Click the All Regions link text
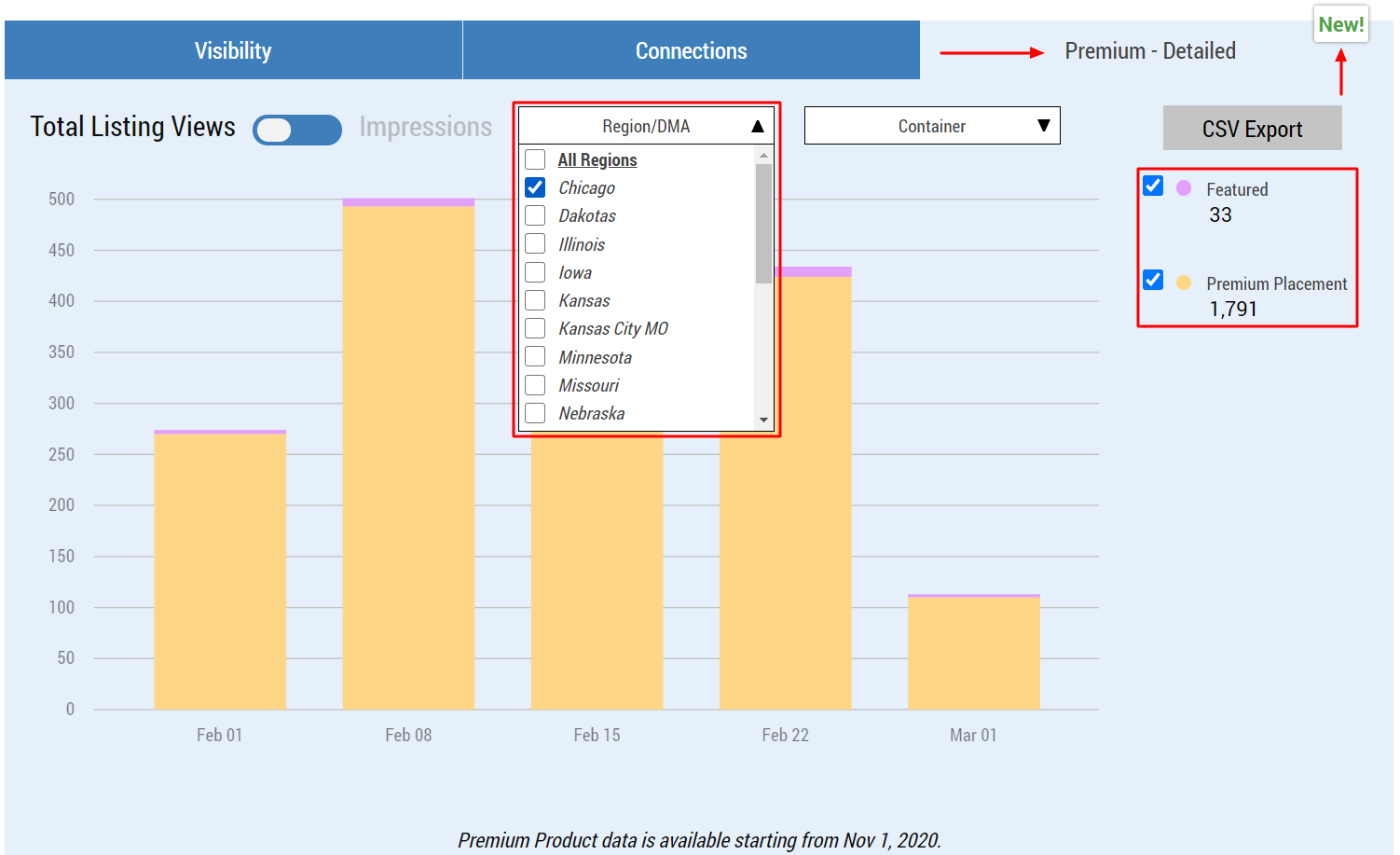 pos(597,159)
